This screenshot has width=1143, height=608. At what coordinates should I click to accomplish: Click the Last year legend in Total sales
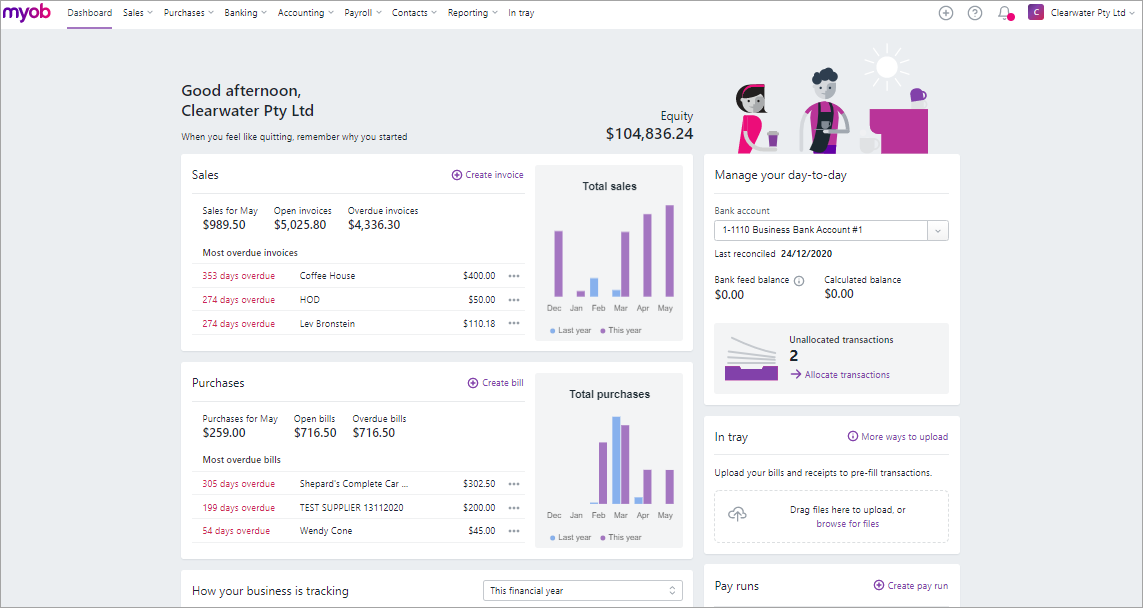(x=571, y=330)
